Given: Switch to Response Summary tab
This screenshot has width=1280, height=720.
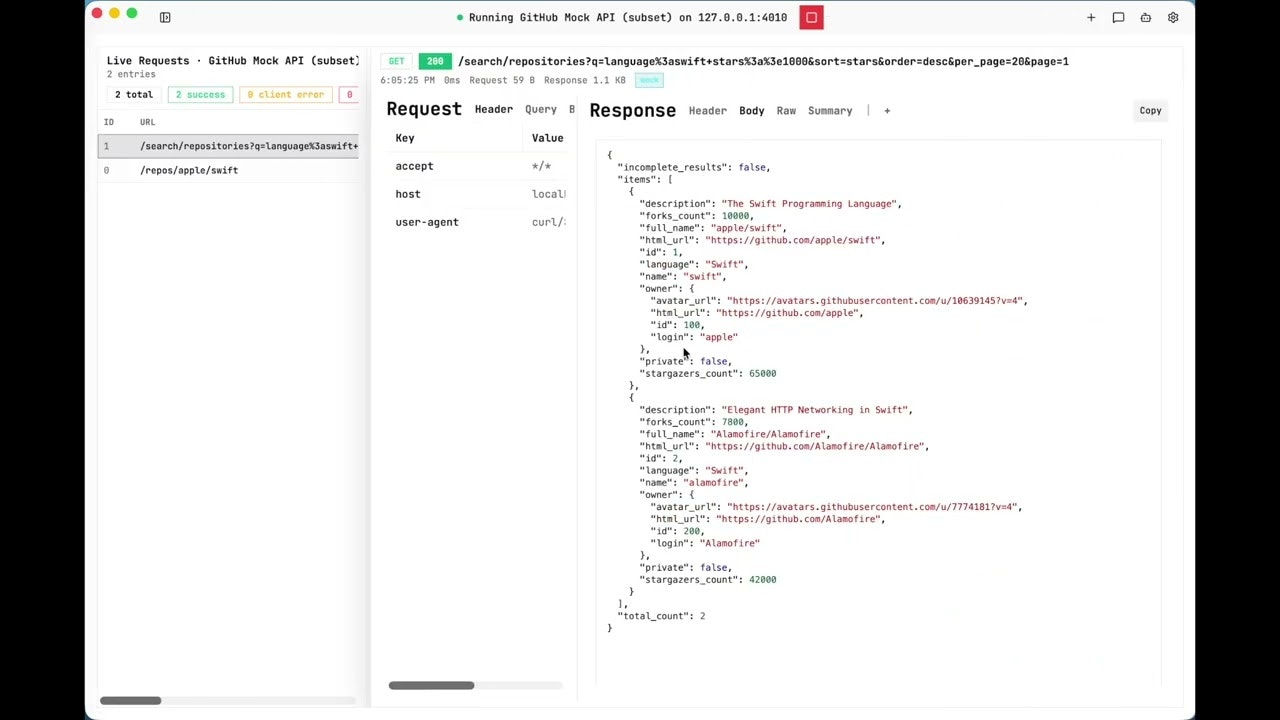Looking at the screenshot, I should (830, 111).
